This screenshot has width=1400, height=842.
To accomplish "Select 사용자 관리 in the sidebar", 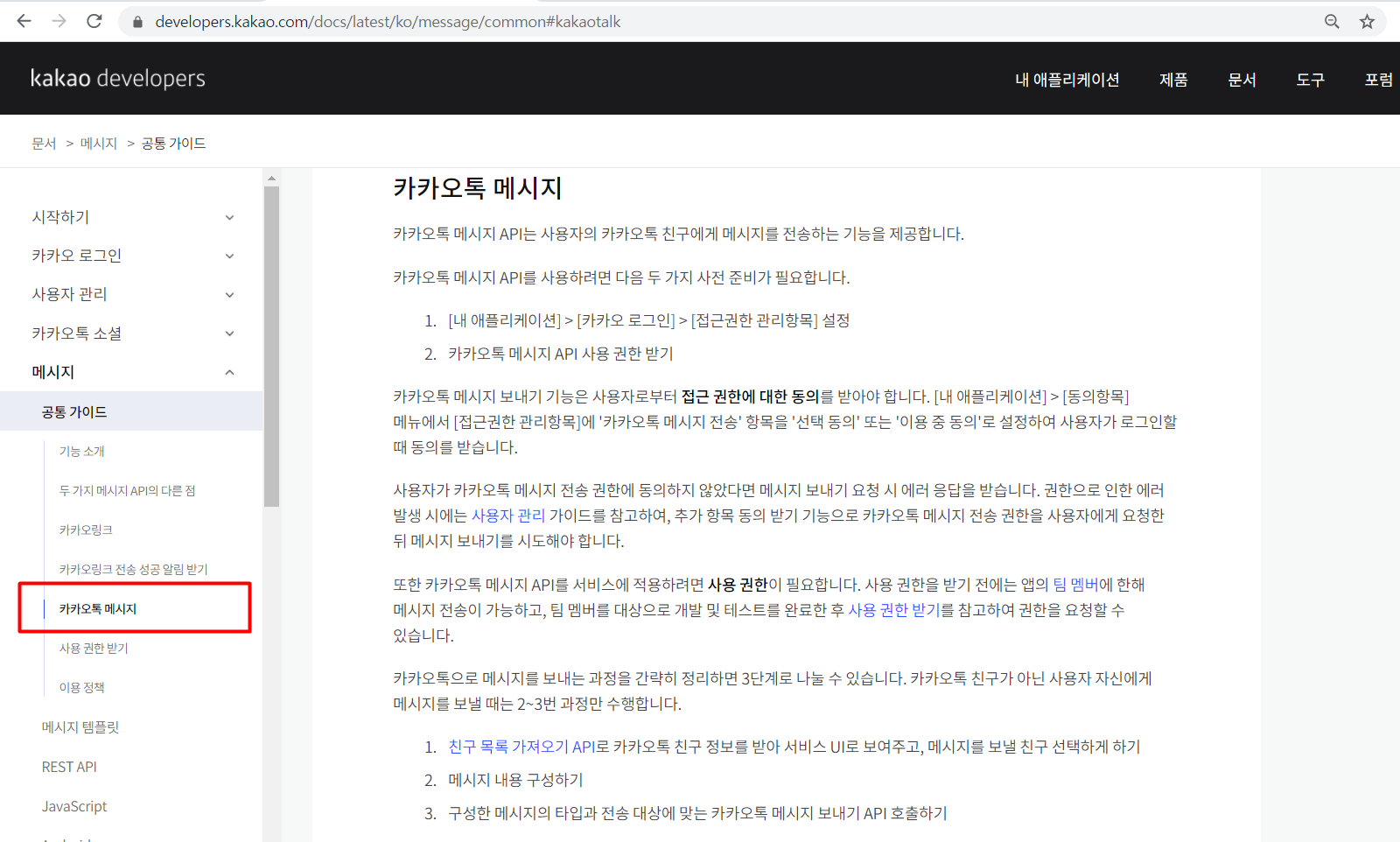I will point(69,294).
